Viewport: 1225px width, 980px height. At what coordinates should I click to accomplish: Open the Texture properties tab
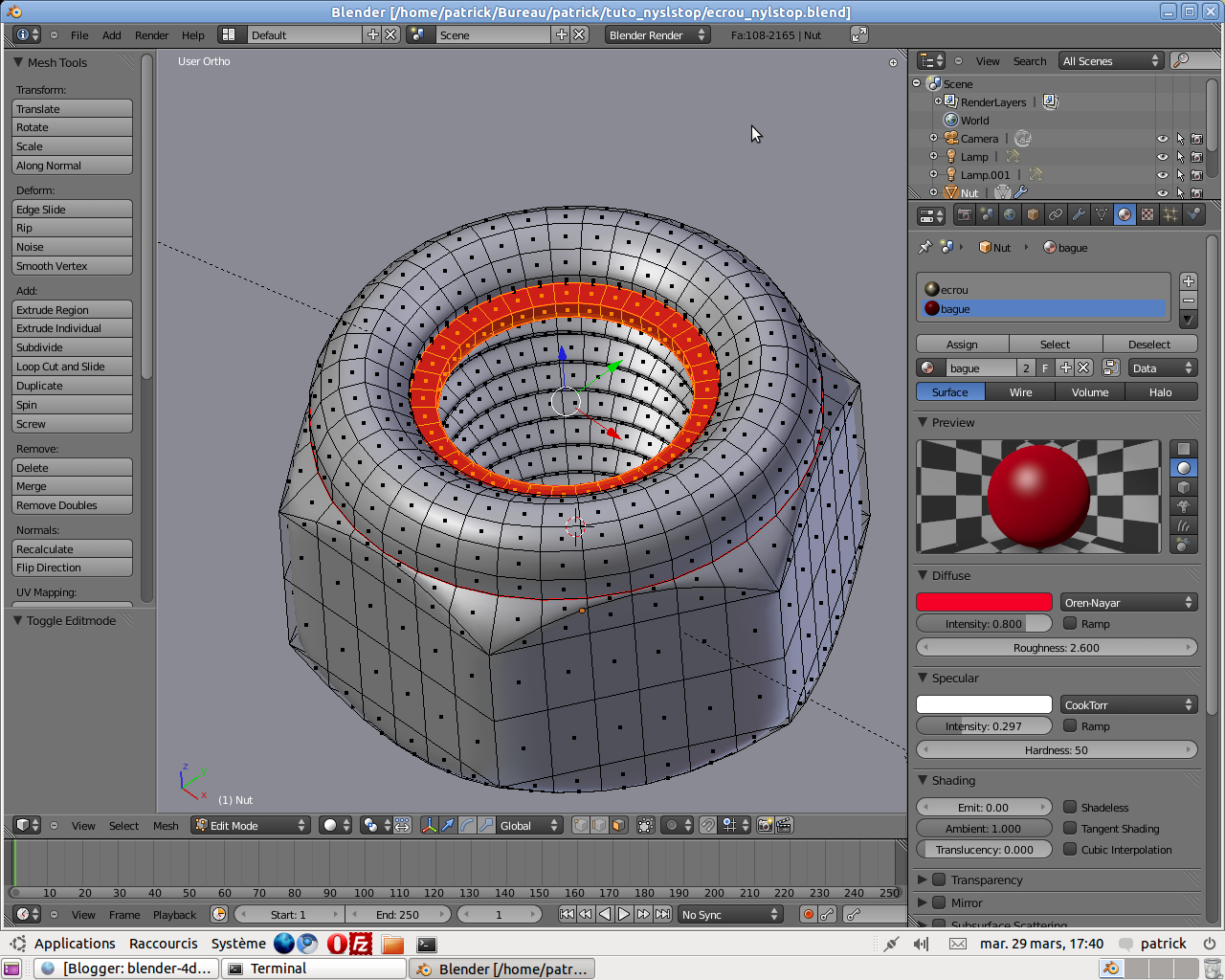click(x=1147, y=214)
